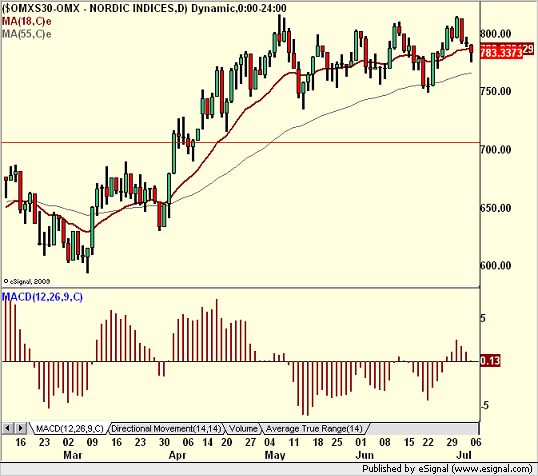Click the Jun month label on time axis
538x476 pixels.
[x=364, y=455]
